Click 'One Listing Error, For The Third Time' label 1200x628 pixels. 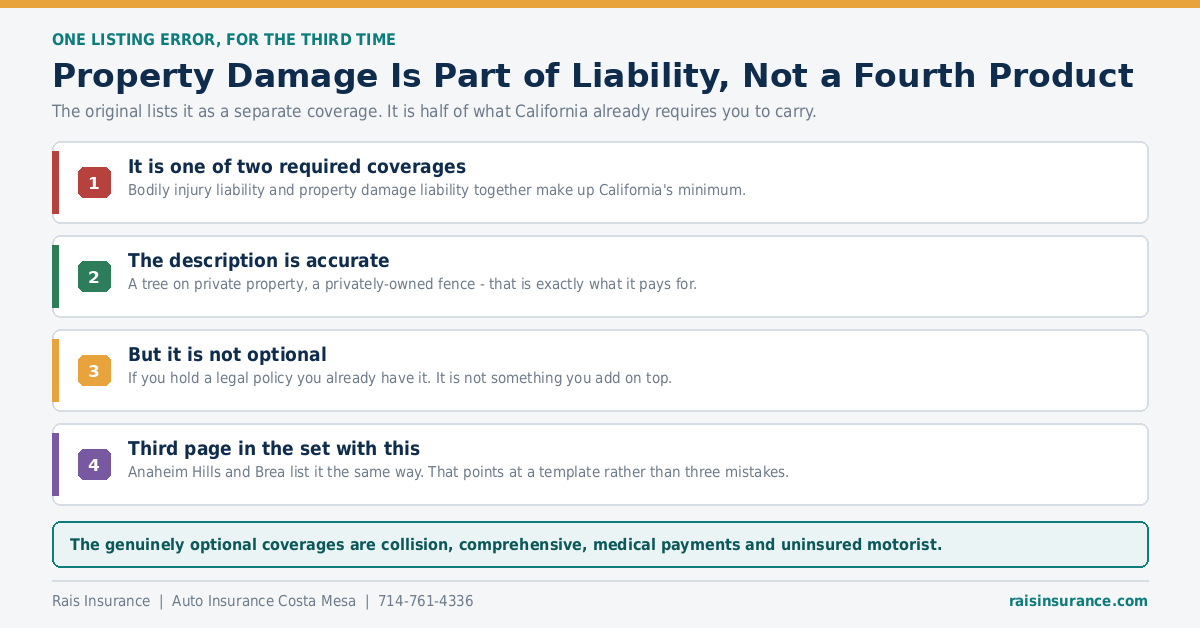224,40
